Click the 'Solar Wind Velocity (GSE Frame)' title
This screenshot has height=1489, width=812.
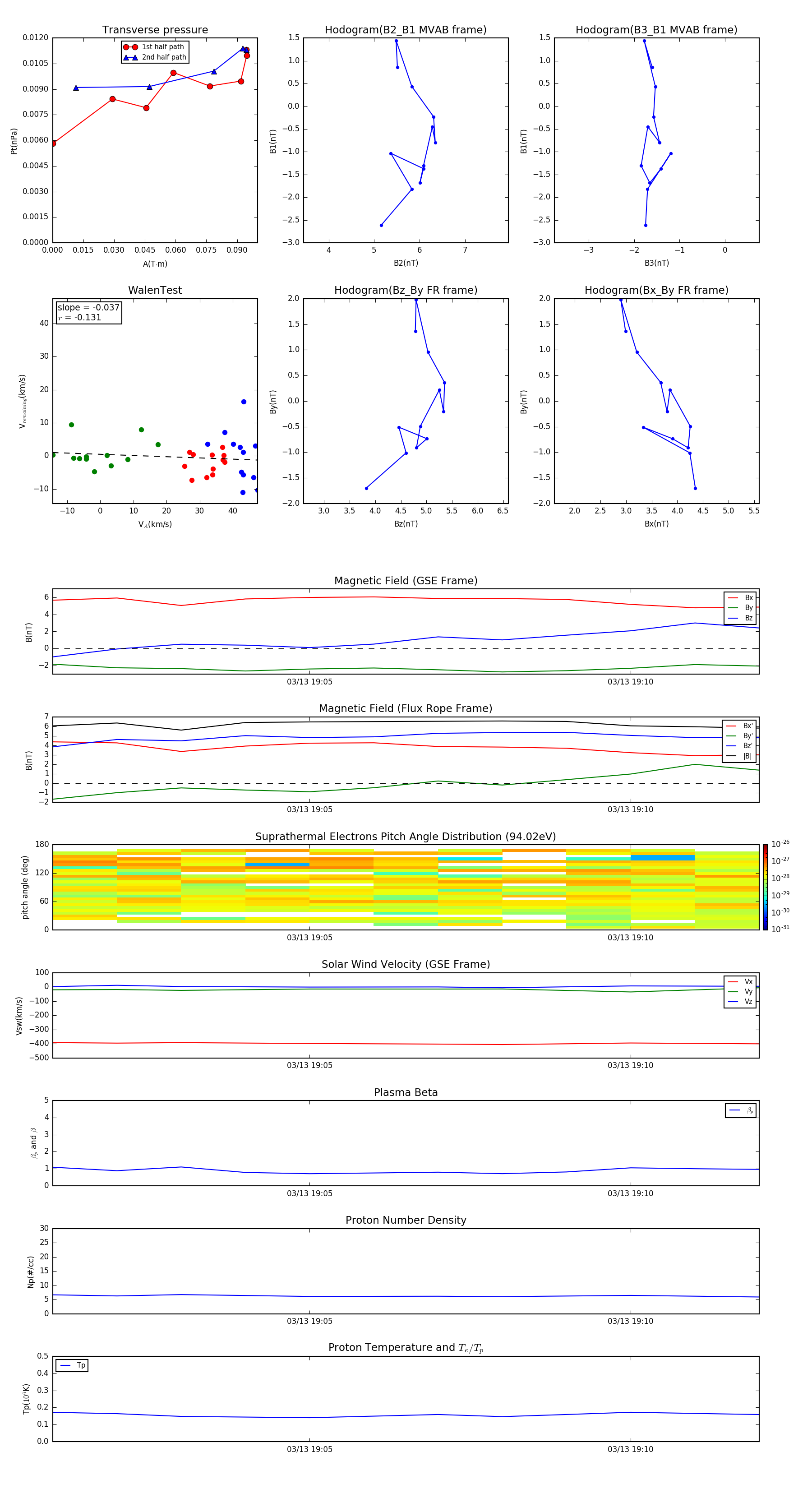[x=406, y=965]
